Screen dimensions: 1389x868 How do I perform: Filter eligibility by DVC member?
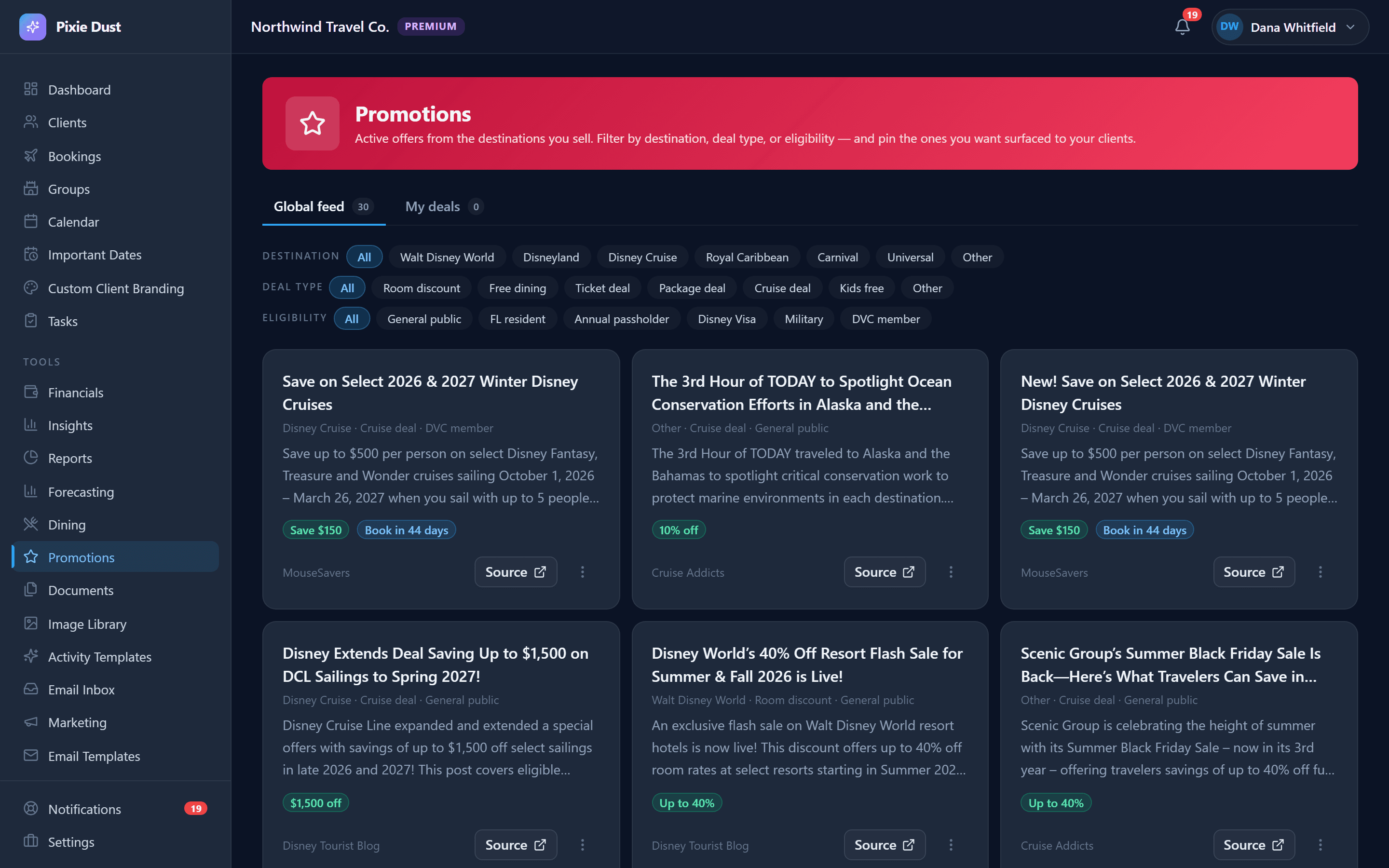(885, 319)
